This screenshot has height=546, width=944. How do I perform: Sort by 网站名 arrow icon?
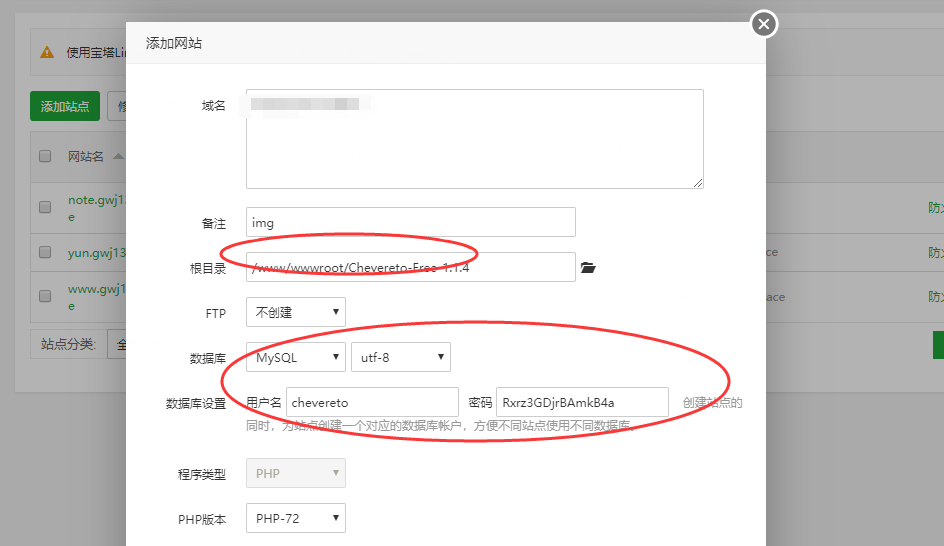119,157
